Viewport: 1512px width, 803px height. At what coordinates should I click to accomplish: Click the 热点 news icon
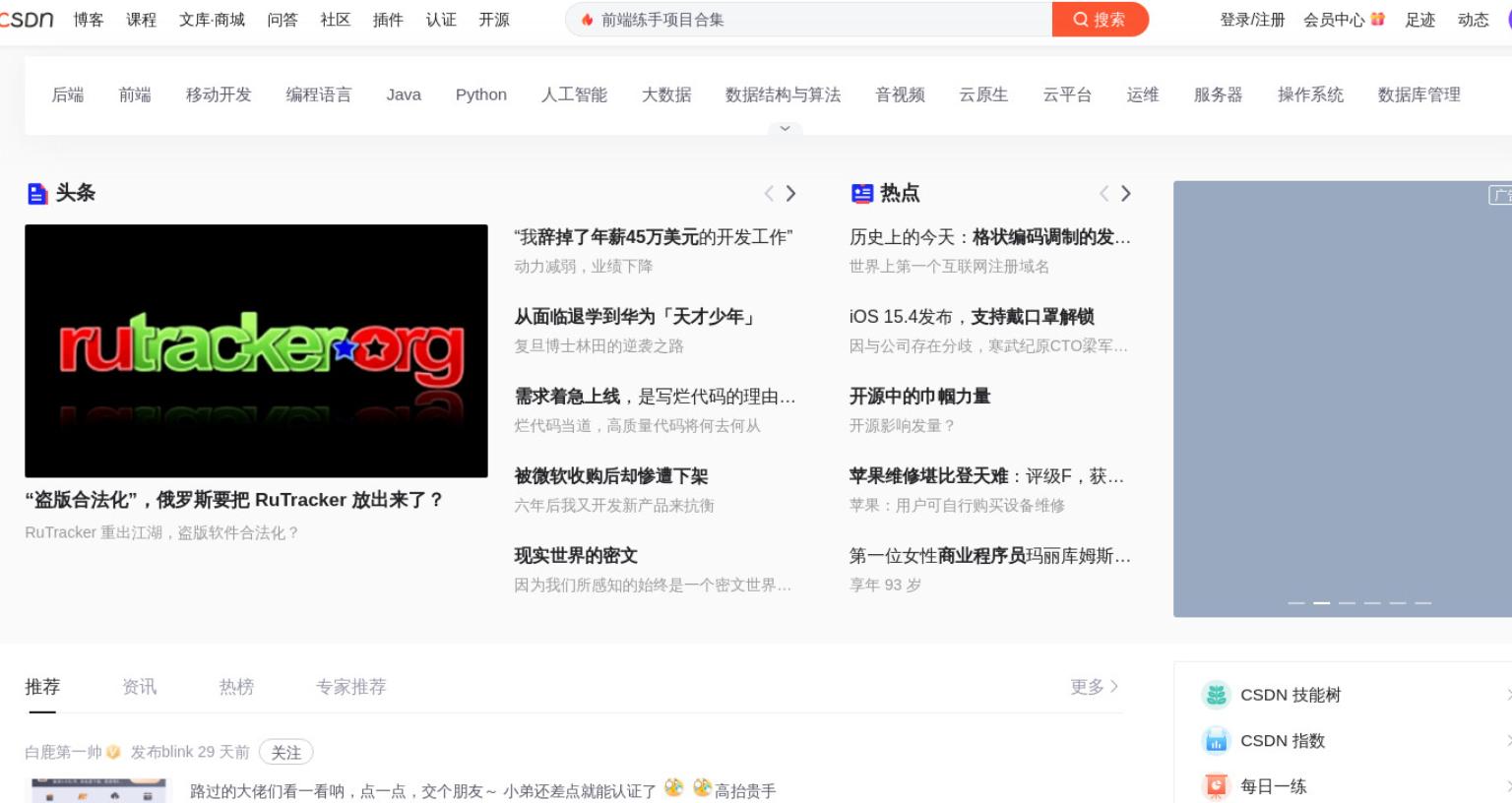click(862, 194)
